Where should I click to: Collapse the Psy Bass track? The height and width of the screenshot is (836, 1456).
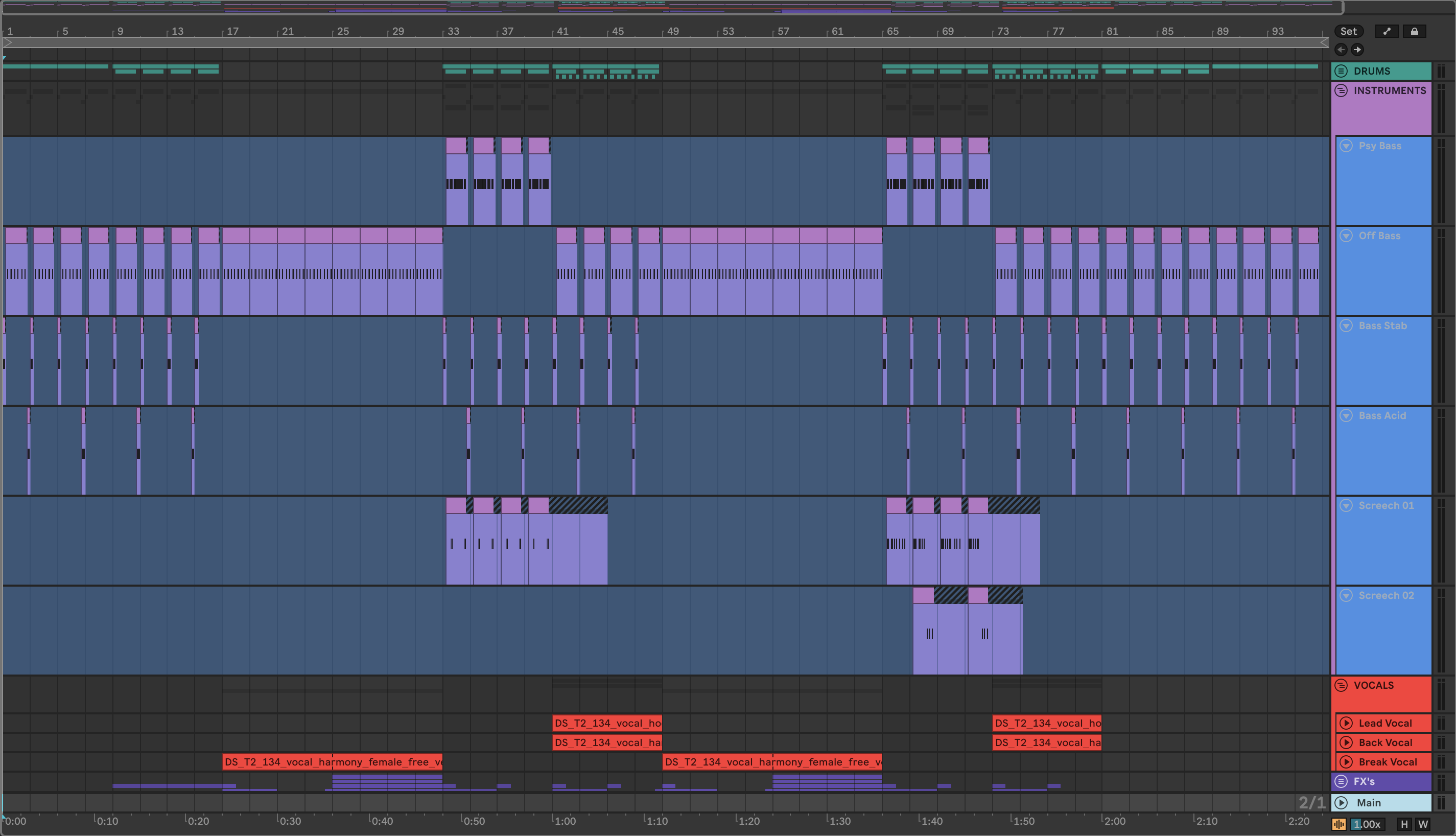coord(1346,146)
